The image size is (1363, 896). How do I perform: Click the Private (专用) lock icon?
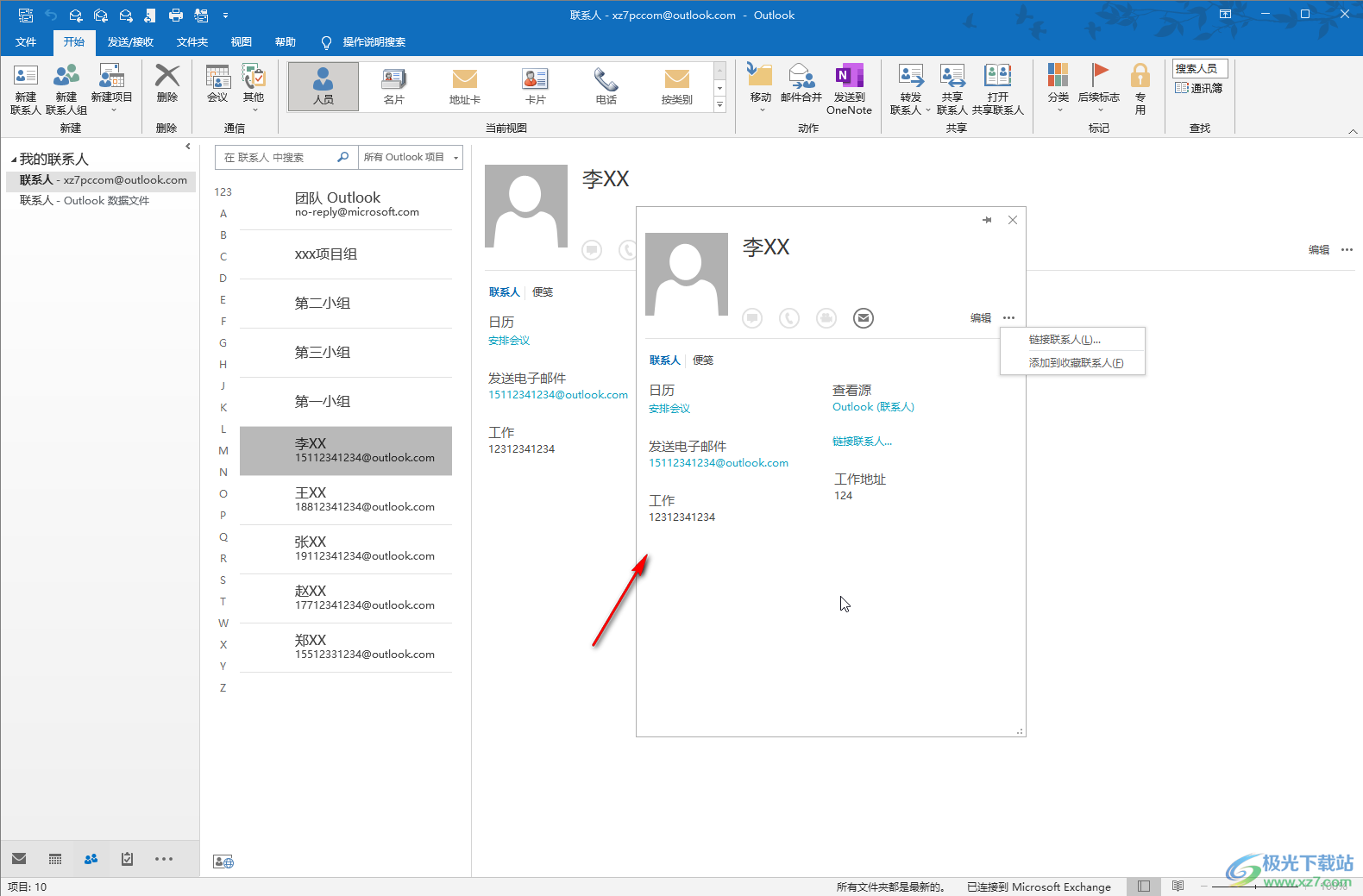click(1140, 90)
